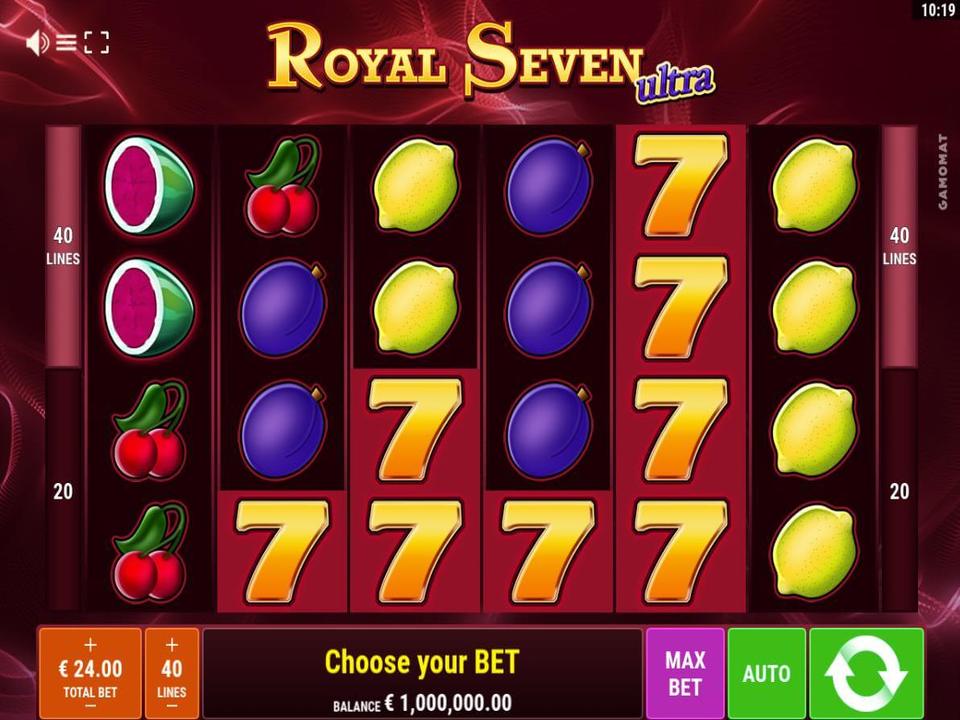
Task: Click the Royal Seven ultra game logo
Action: [x=490, y=62]
